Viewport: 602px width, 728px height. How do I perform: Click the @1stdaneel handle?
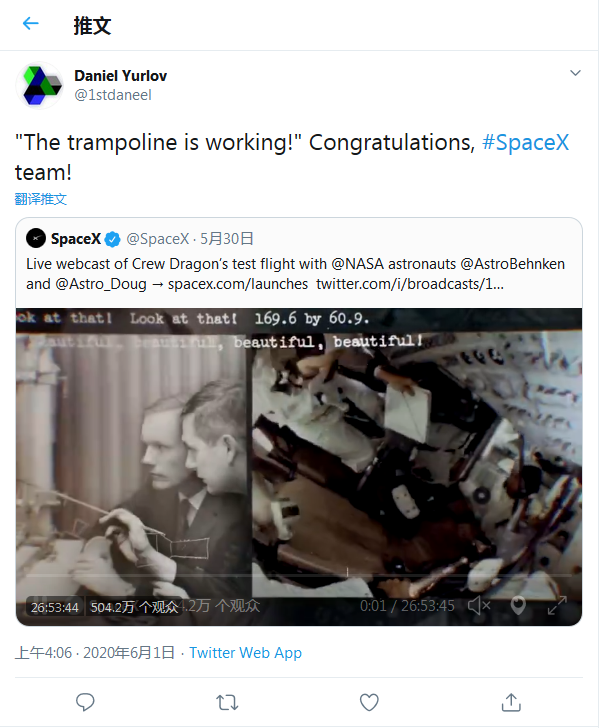pos(112,95)
